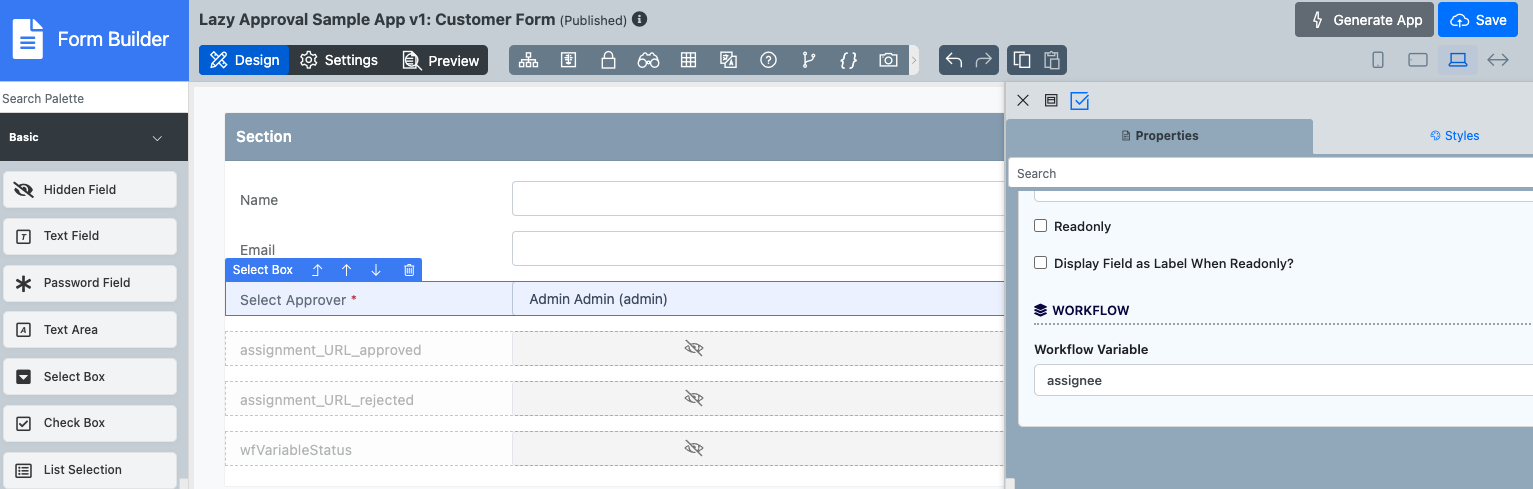Copy the selected element using copy icon

(x=1022, y=60)
